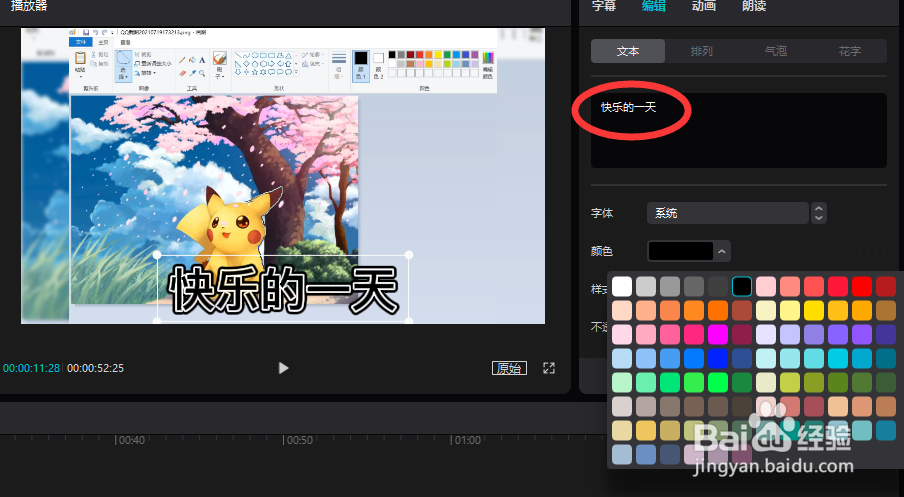Switch to the 动画 tab

click(x=703, y=5)
